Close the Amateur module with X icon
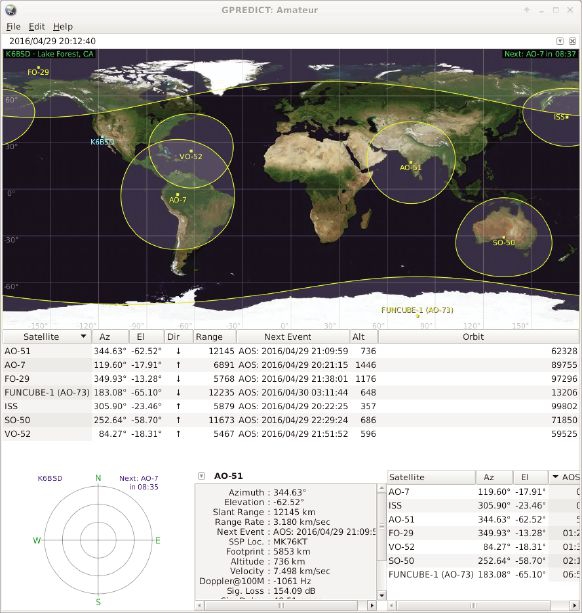The image size is (582, 613). point(572,41)
